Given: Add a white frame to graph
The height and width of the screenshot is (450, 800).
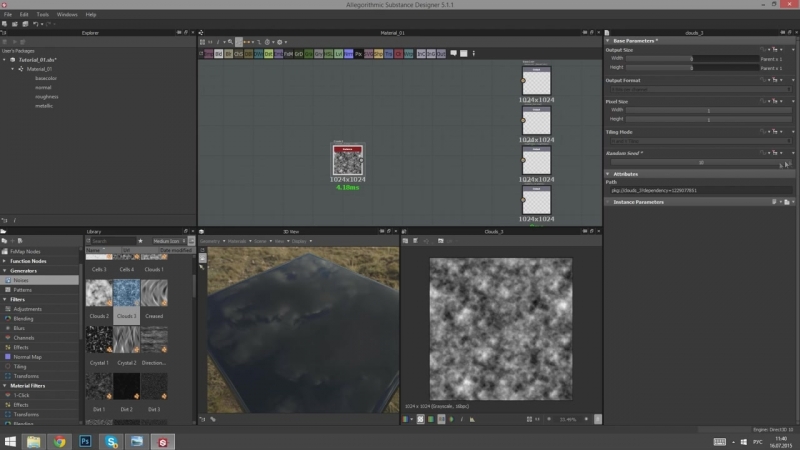Looking at the screenshot, I should pos(464,53).
